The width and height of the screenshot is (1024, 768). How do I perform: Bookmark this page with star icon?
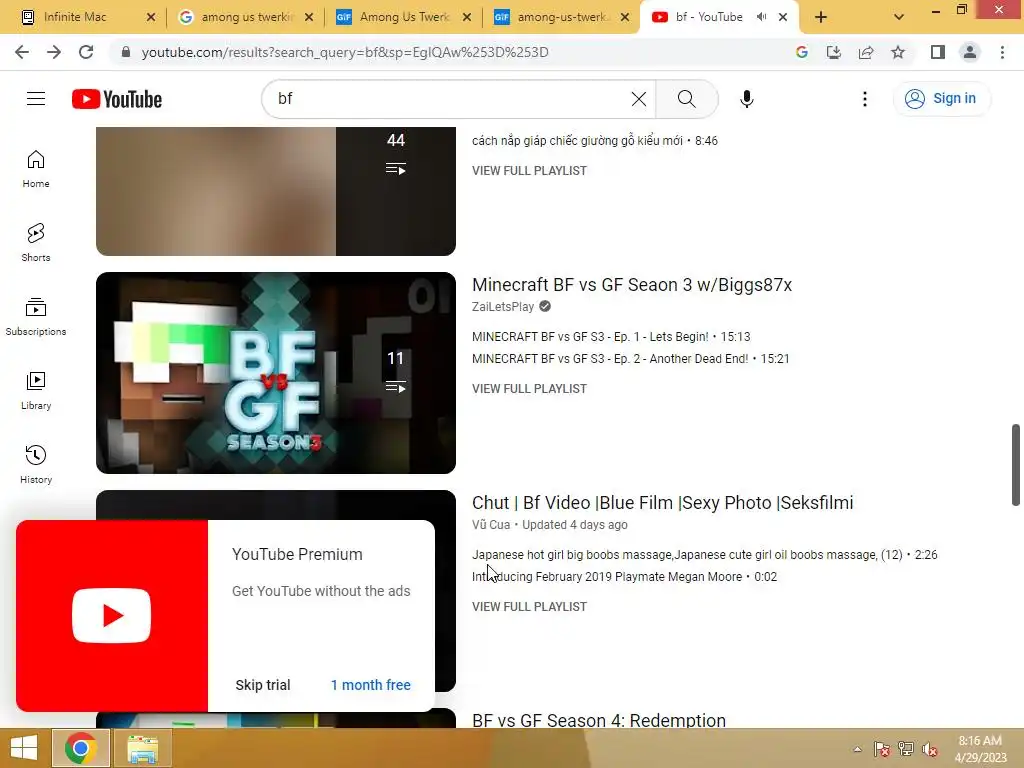click(898, 52)
